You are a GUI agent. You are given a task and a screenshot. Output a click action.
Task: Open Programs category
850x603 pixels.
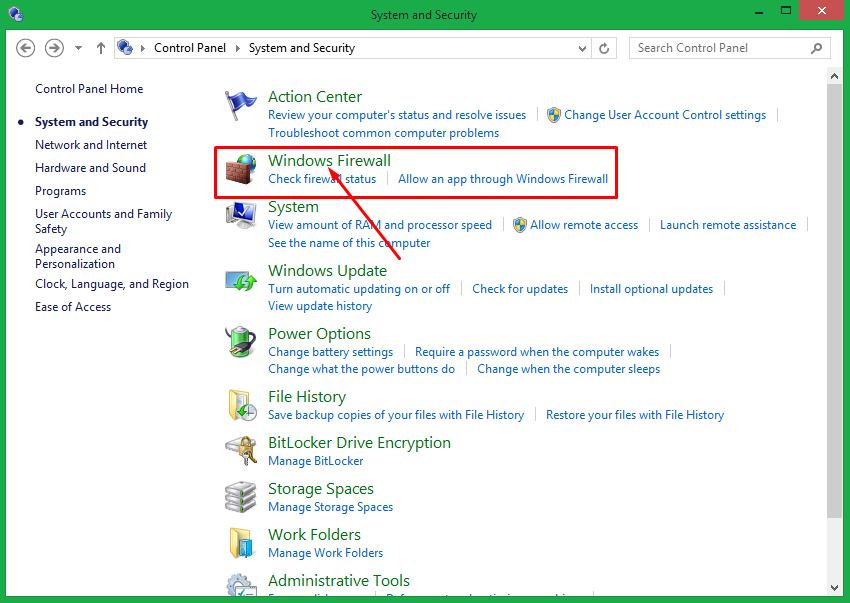(x=61, y=191)
